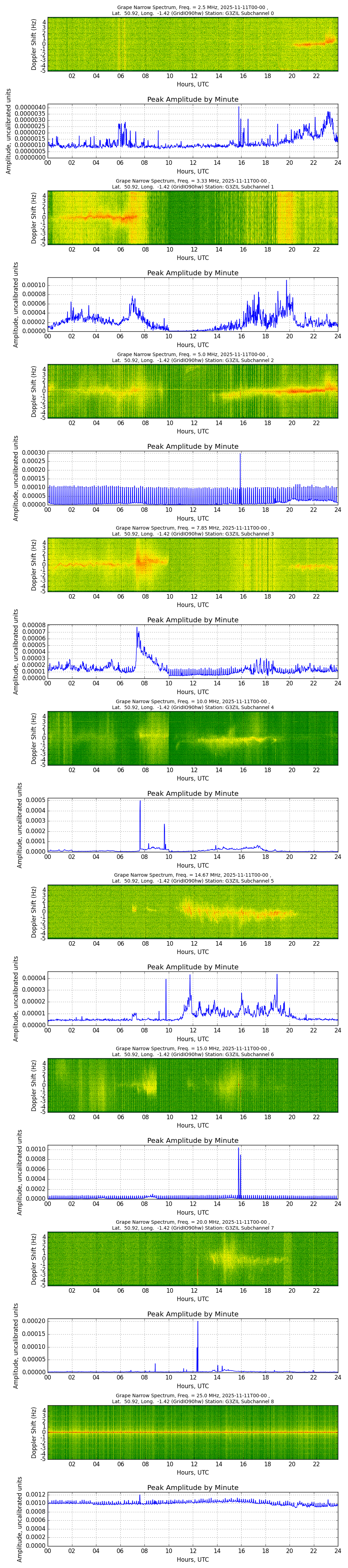Click the peak amplitude line plot below 10.0 MHz spectrogram
The width and height of the screenshot is (348, 1568).
click(193, 825)
